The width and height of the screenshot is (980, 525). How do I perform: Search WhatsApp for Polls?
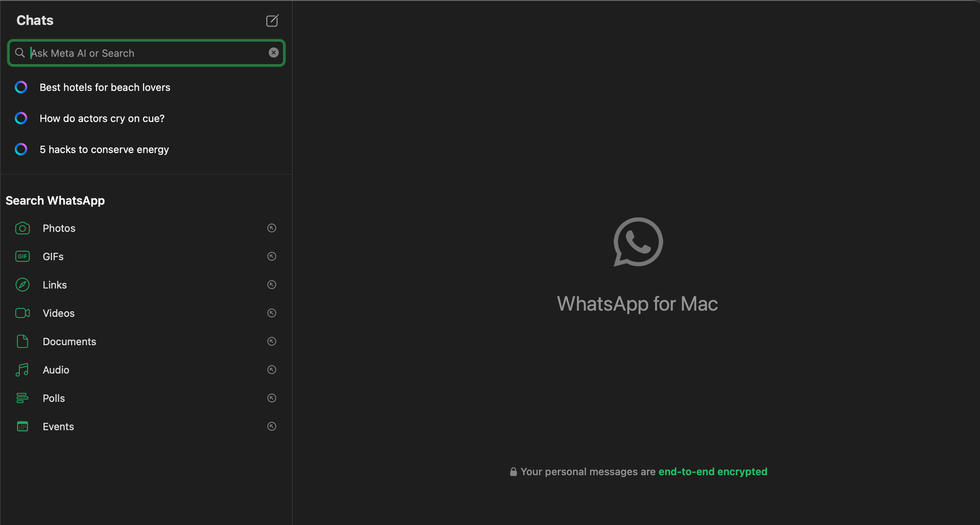[x=146, y=398]
